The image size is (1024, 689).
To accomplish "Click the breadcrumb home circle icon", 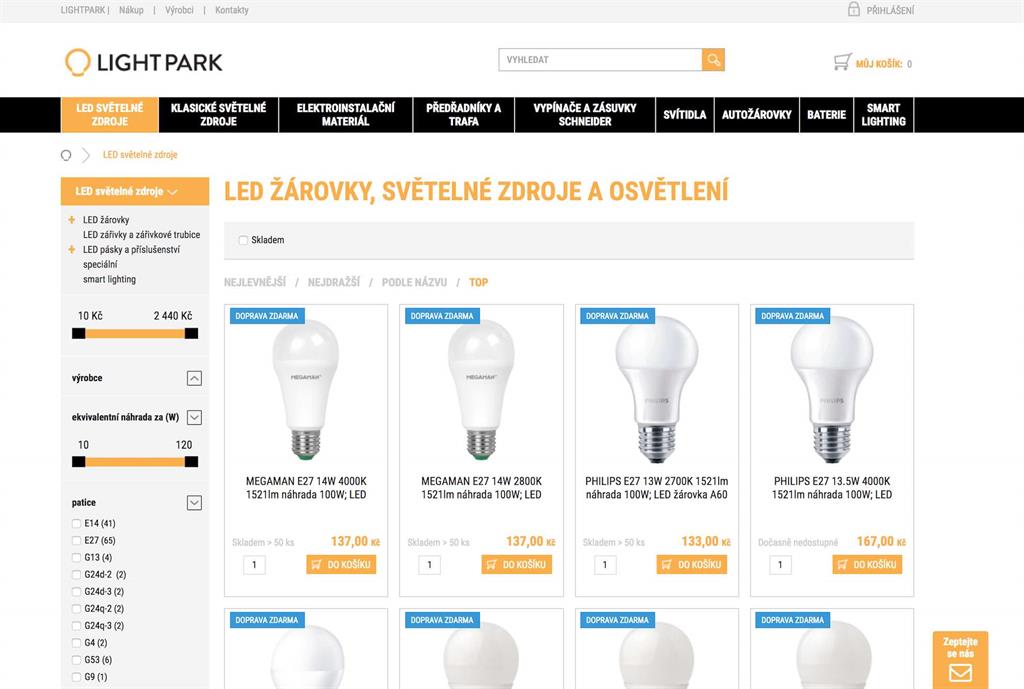I will 66,155.
